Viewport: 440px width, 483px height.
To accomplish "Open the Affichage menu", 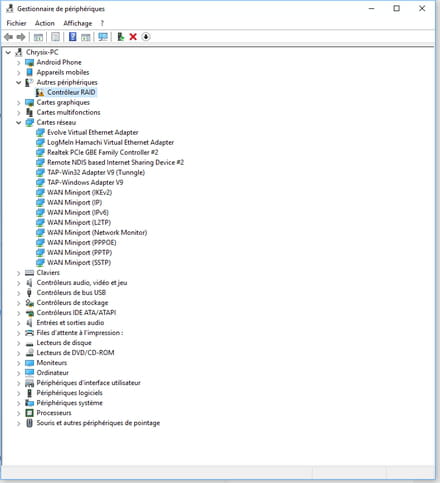I will click(78, 23).
